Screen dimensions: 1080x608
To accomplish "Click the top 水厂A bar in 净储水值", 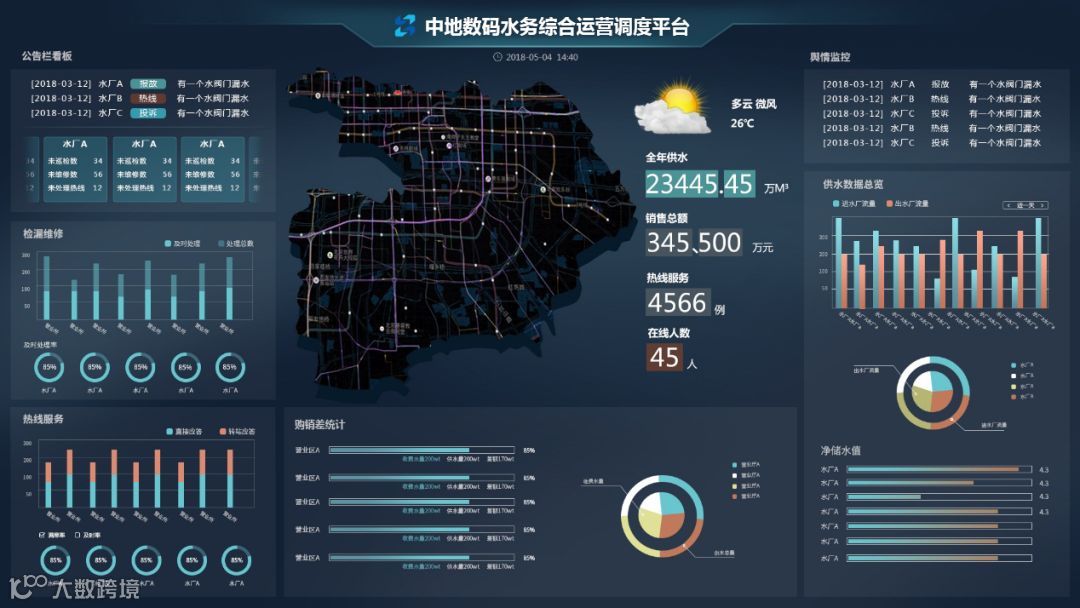I will coord(939,470).
